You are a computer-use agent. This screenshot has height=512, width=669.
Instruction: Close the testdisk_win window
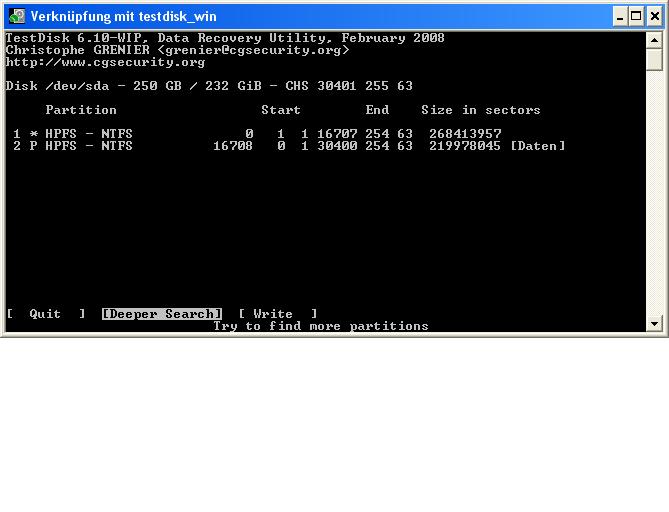click(654, 17)
